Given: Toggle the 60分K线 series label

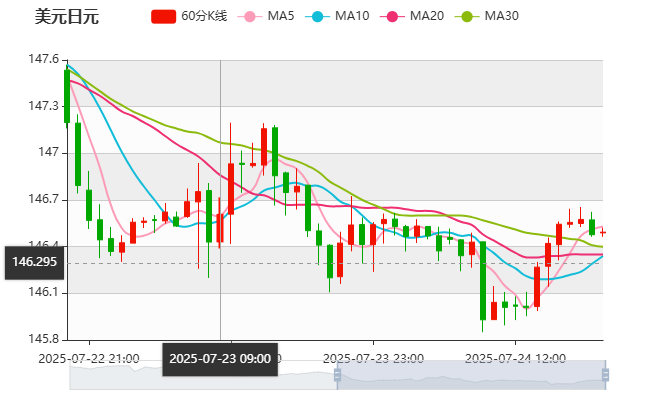Looking at the screenshot, I should pos(205,16).
